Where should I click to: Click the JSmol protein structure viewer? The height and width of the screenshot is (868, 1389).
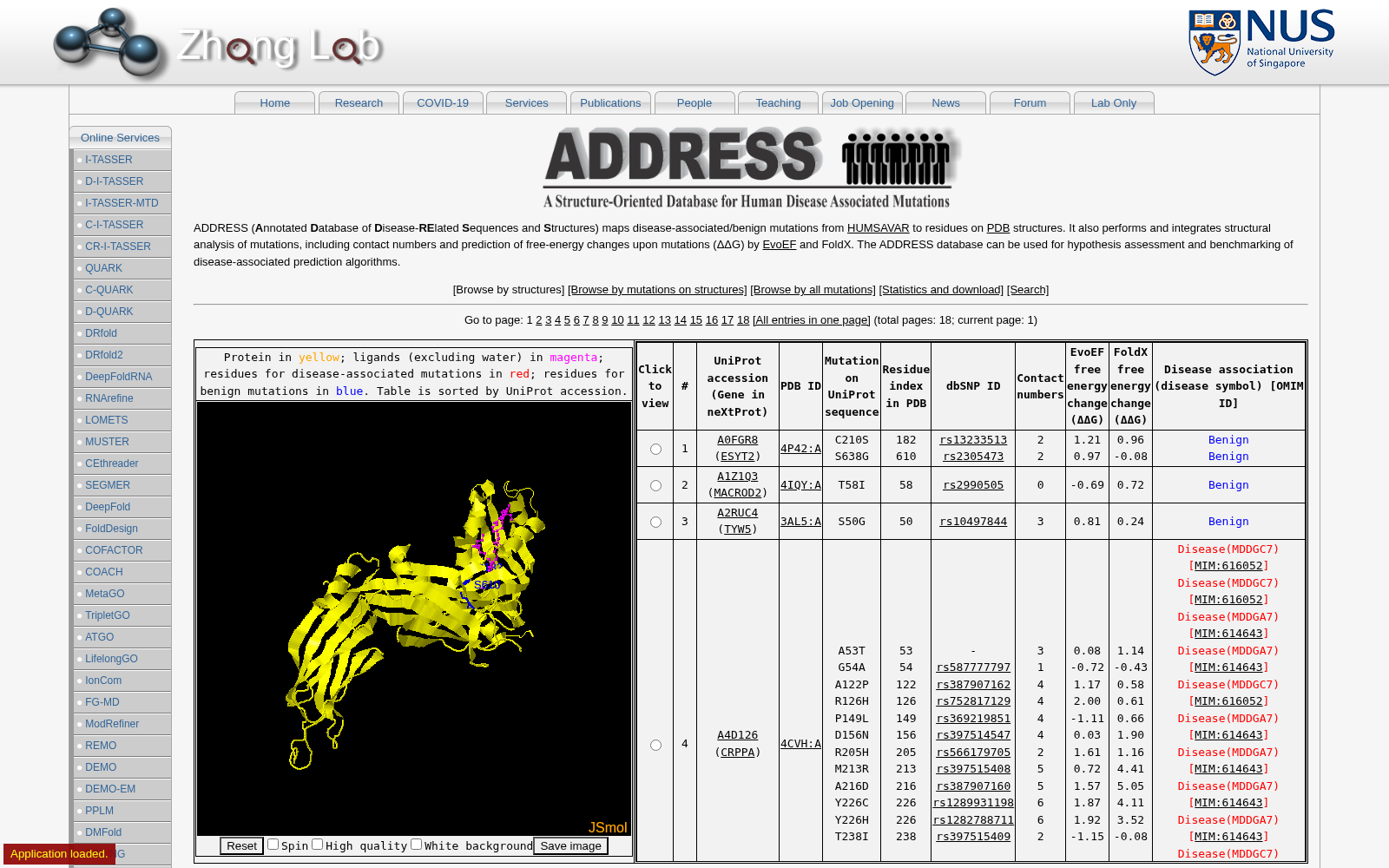click(x=414, y=619)
